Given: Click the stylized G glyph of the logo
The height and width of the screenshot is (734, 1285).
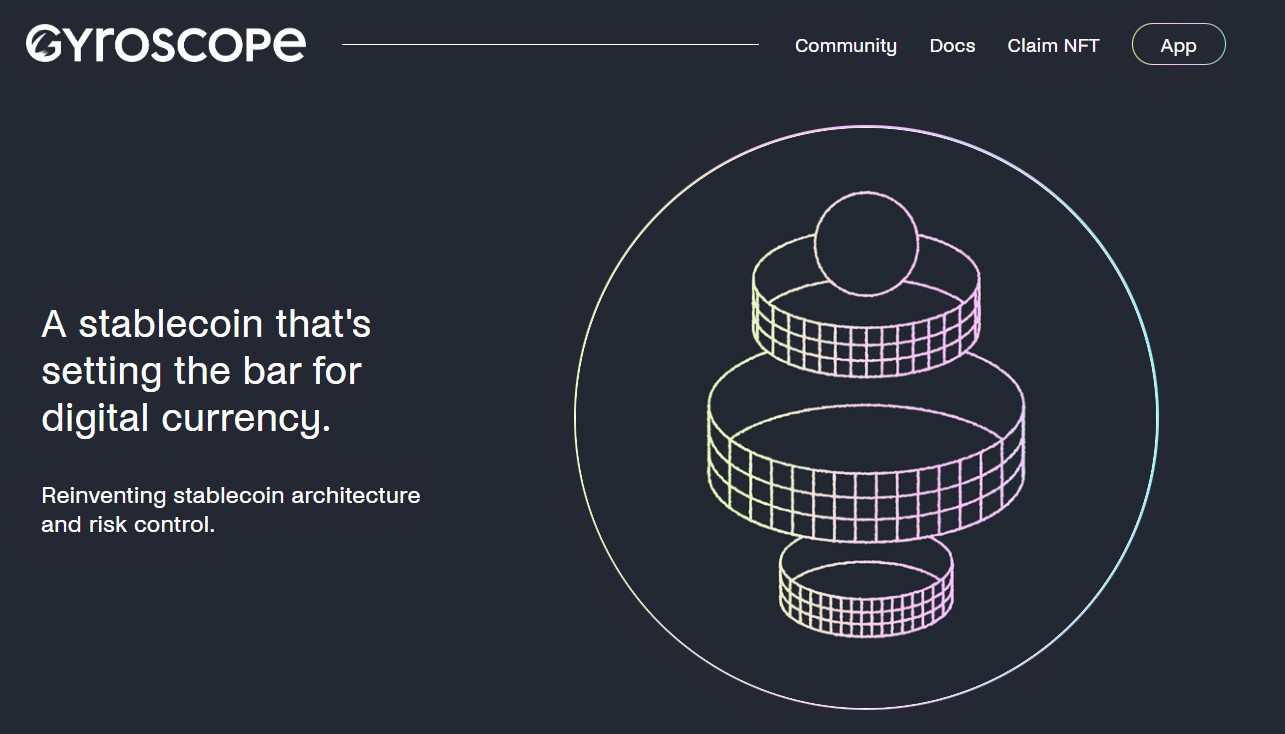Looking at the screenshot, I should pyautogui.click(x=45, y=44).
